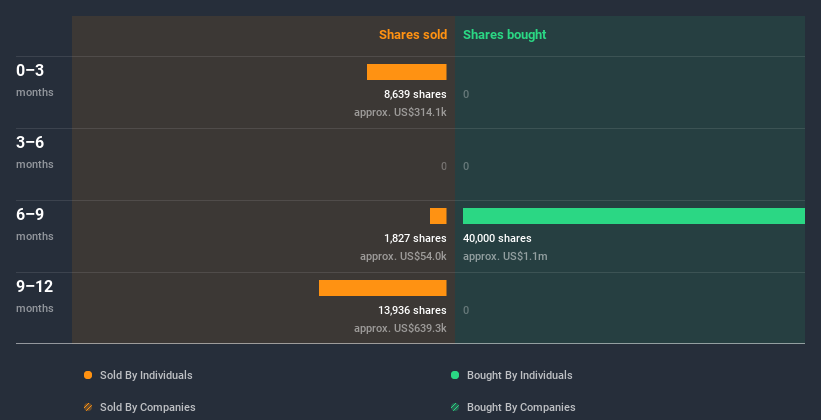Click the approx. US$639.3k amount
Image resolution: width=821 pixels, height=420 pixels.
pos(401,328)
